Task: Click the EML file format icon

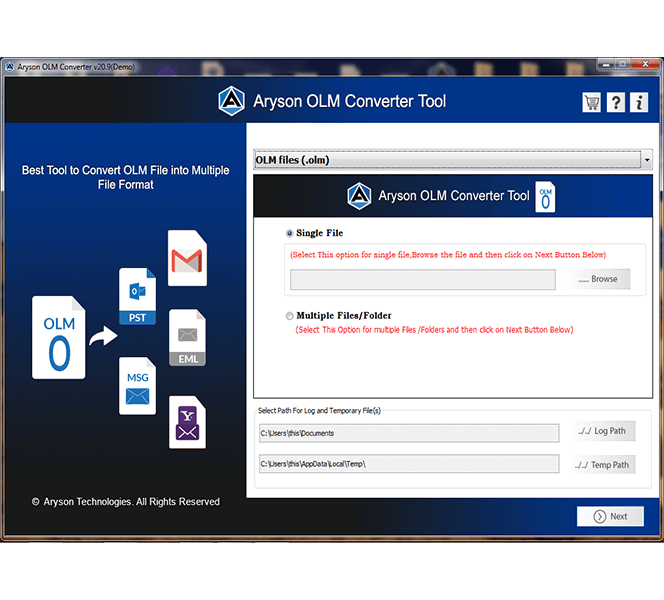Action: pos(187,337)
